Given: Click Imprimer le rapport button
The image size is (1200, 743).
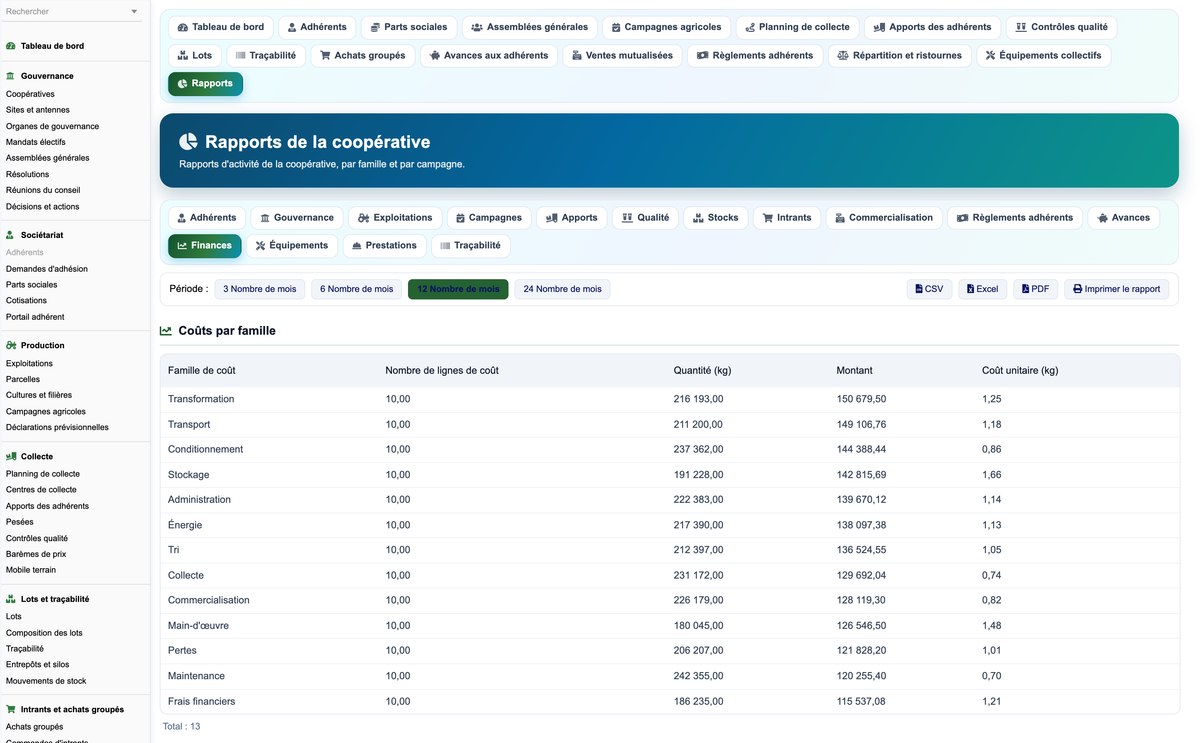Looking at the screenshot, I should click(x=1117, y=289).
